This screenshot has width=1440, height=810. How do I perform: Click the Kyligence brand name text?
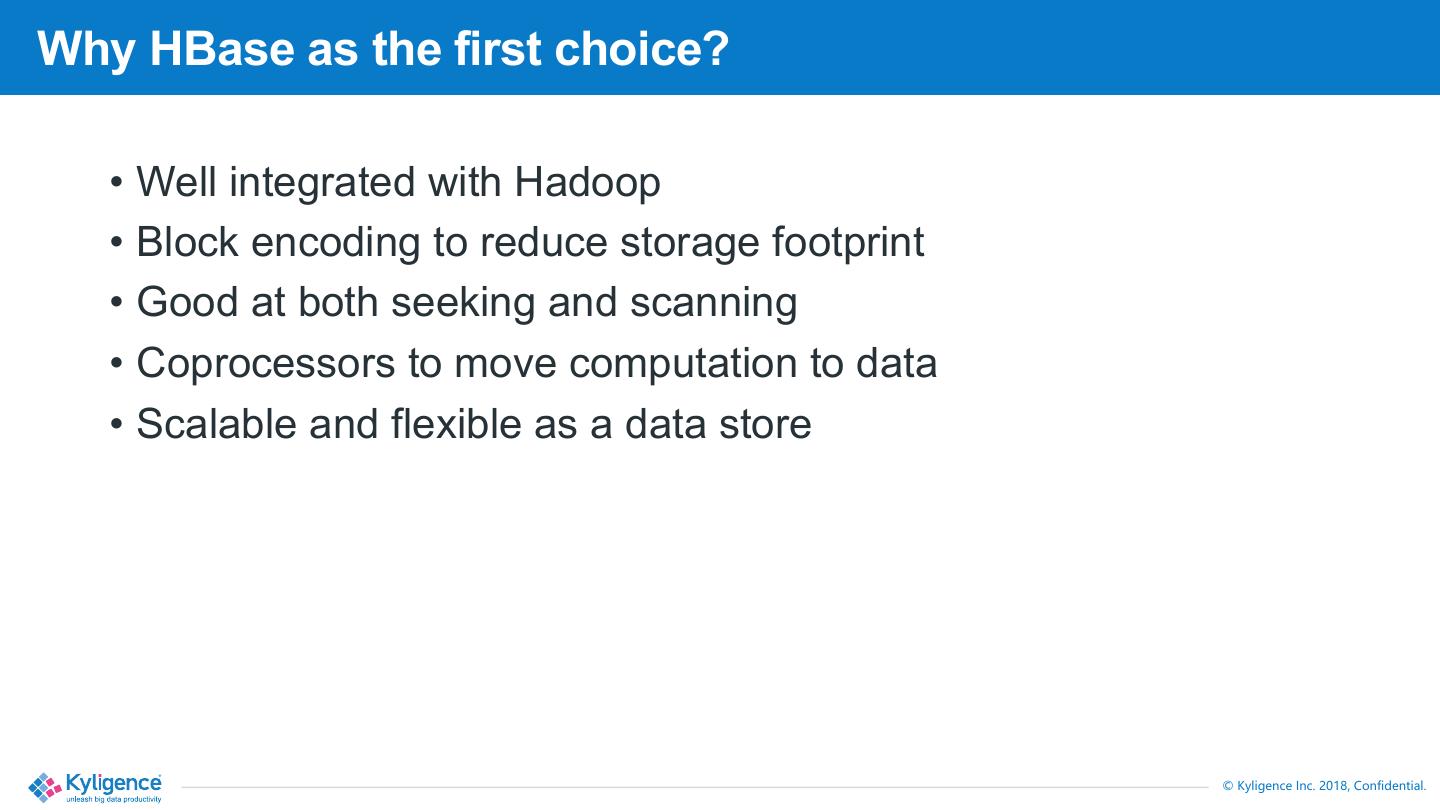pyautogui.click(x=113, y=782)
